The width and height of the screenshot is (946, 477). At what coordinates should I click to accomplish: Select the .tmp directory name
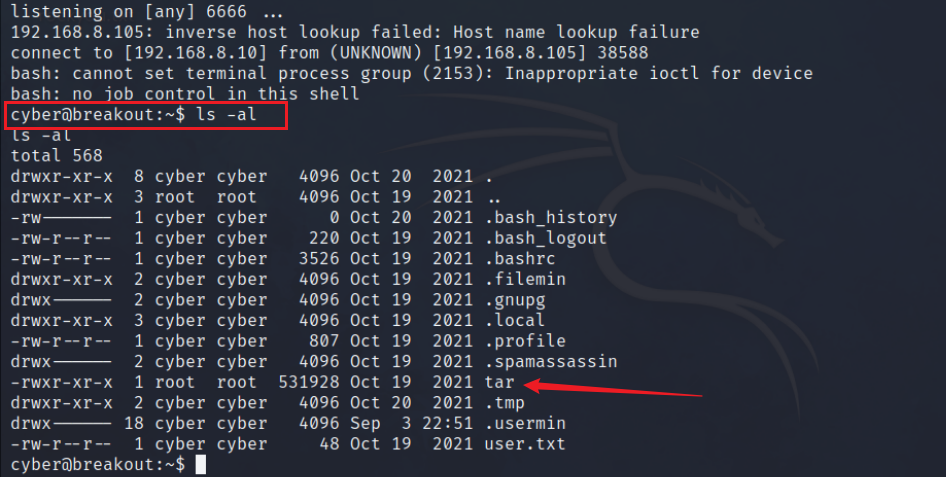(504, 403)
